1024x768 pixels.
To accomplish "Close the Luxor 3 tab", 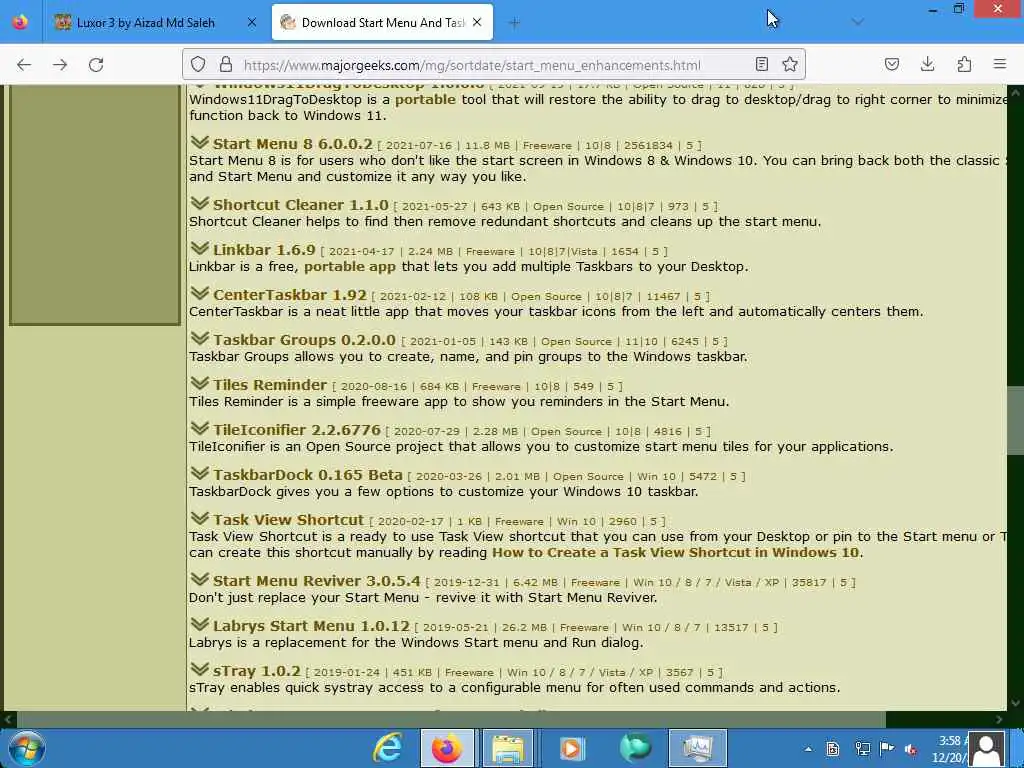I will point(252,22).
